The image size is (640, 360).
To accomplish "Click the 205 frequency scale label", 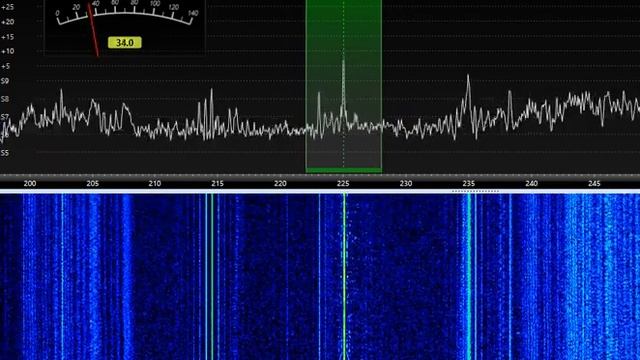I will pyautogui.click(x=93, y=184).
